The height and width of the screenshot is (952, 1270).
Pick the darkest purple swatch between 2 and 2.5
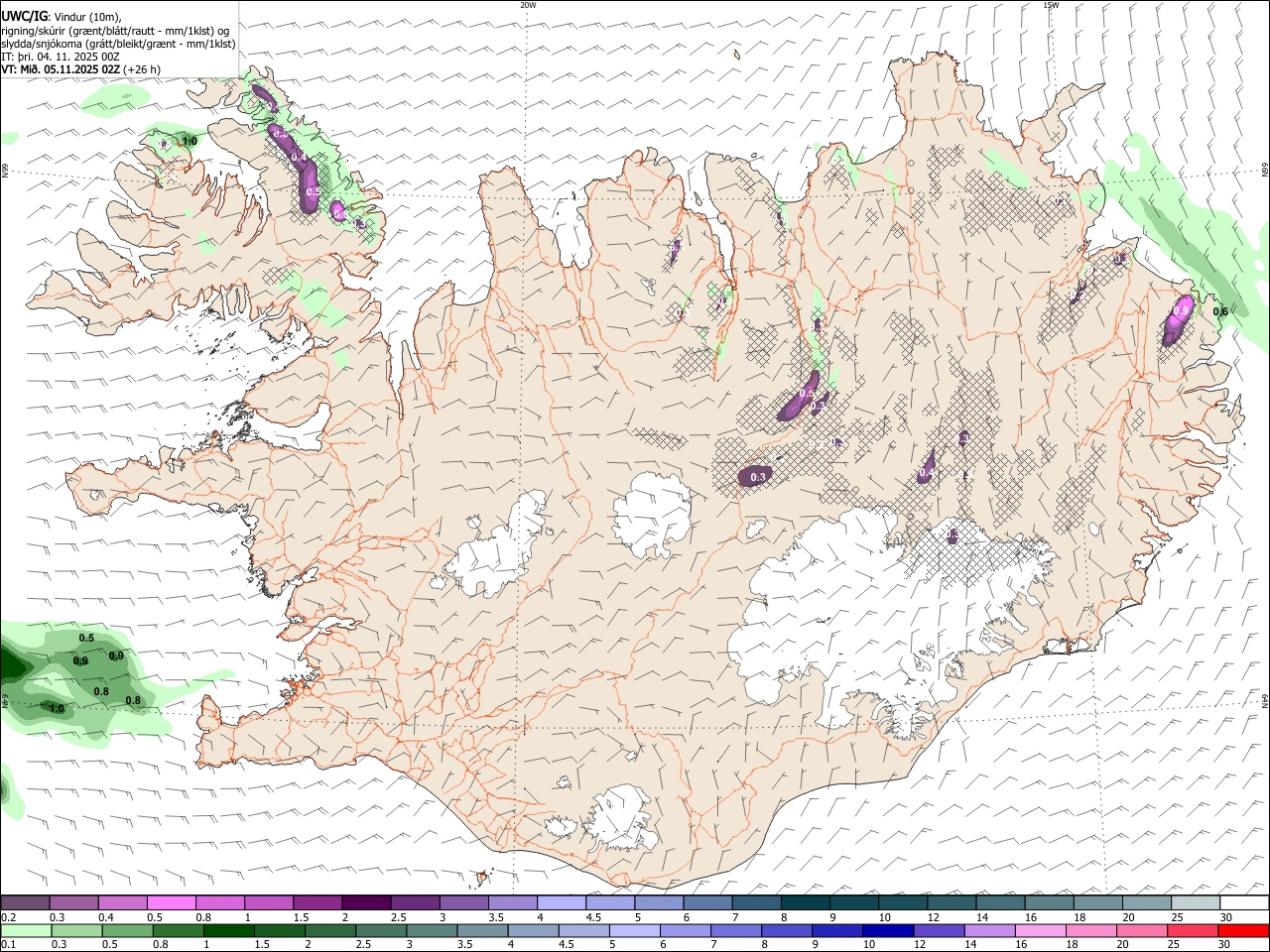pyautogui.click(x=366, y=902)
